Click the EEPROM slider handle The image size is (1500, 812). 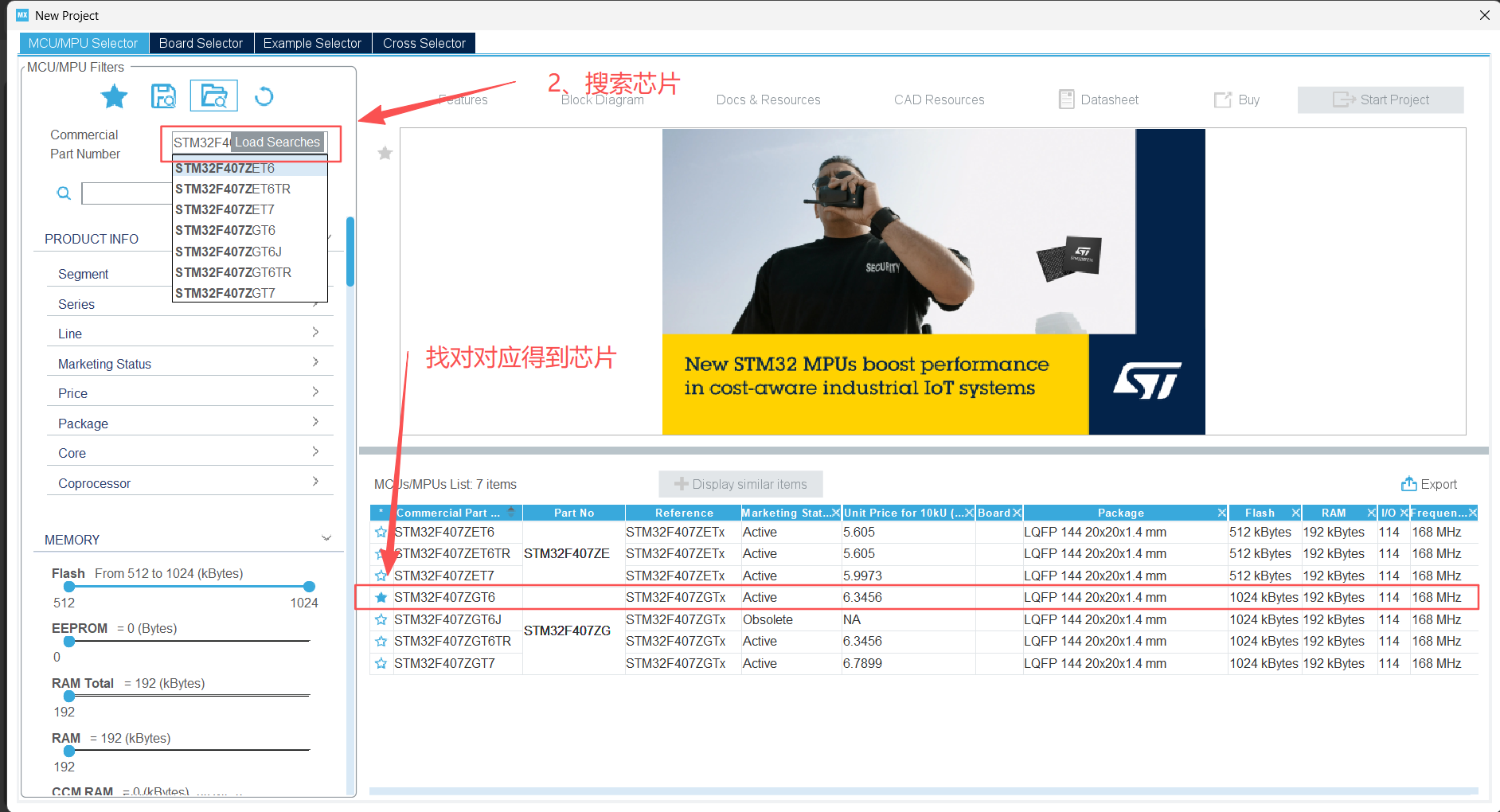tap(69, 641)
